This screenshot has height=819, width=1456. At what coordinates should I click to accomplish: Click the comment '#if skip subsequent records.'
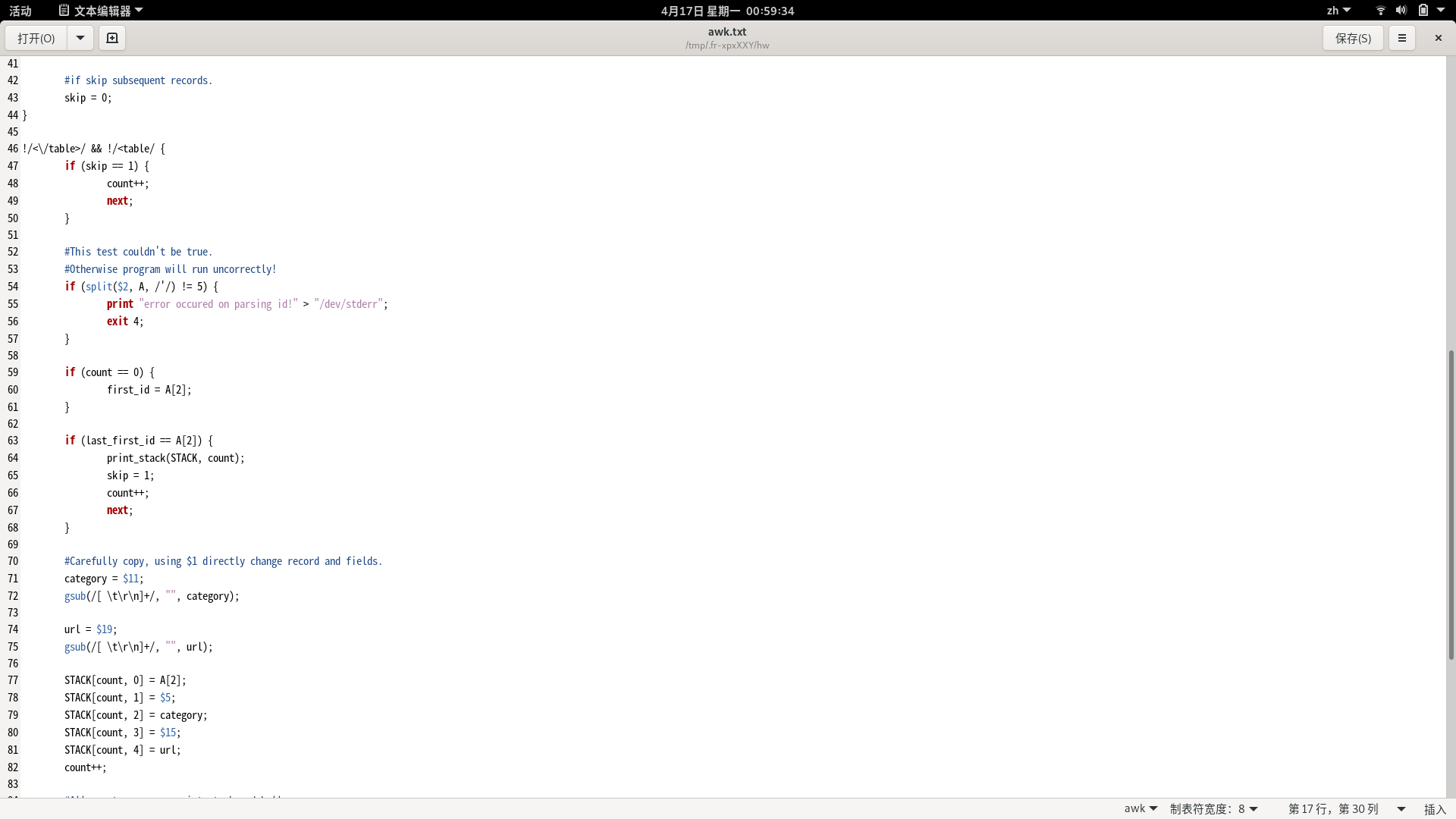(x=138, y=80)
